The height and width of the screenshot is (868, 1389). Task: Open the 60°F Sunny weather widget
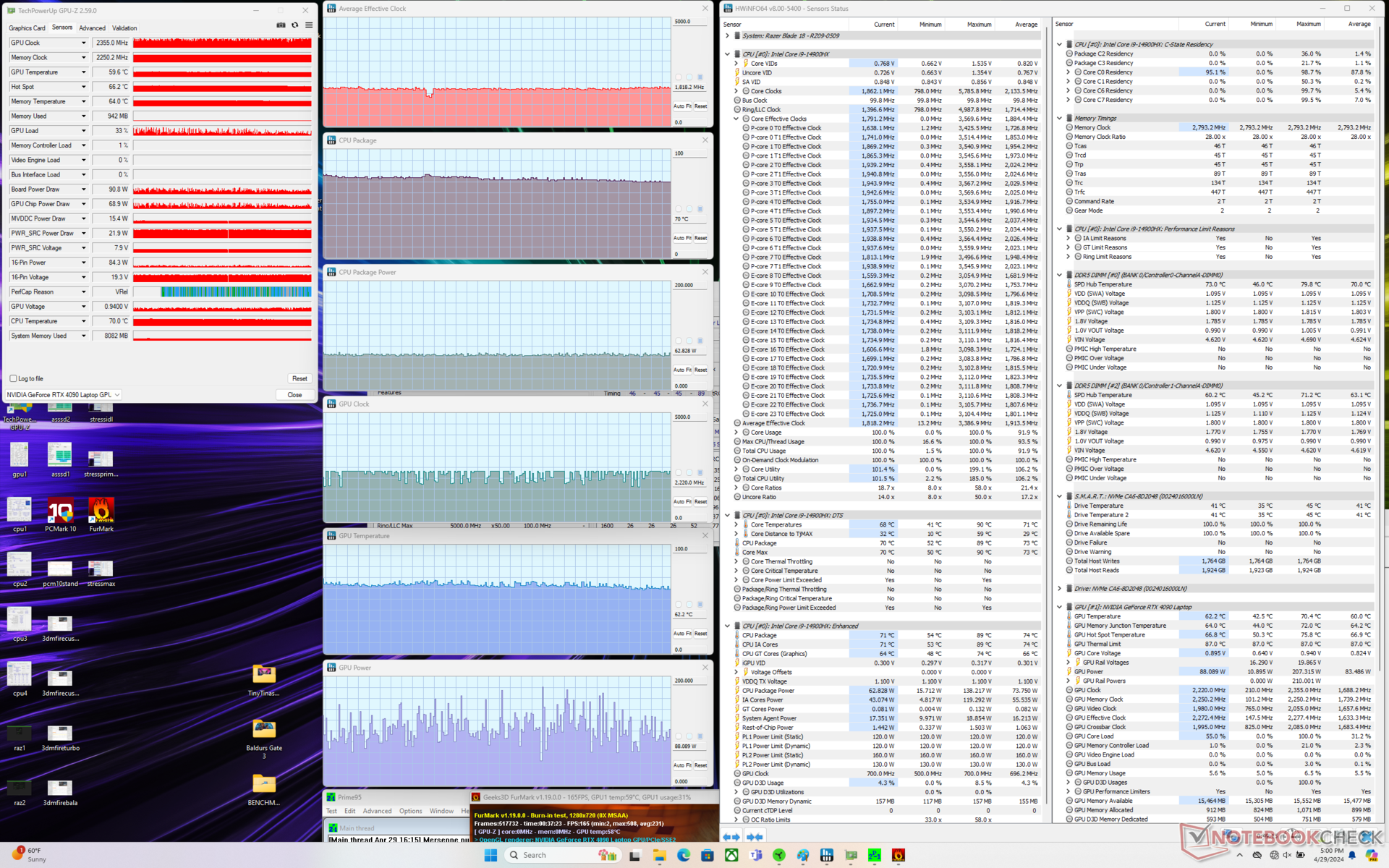(27, 855)
